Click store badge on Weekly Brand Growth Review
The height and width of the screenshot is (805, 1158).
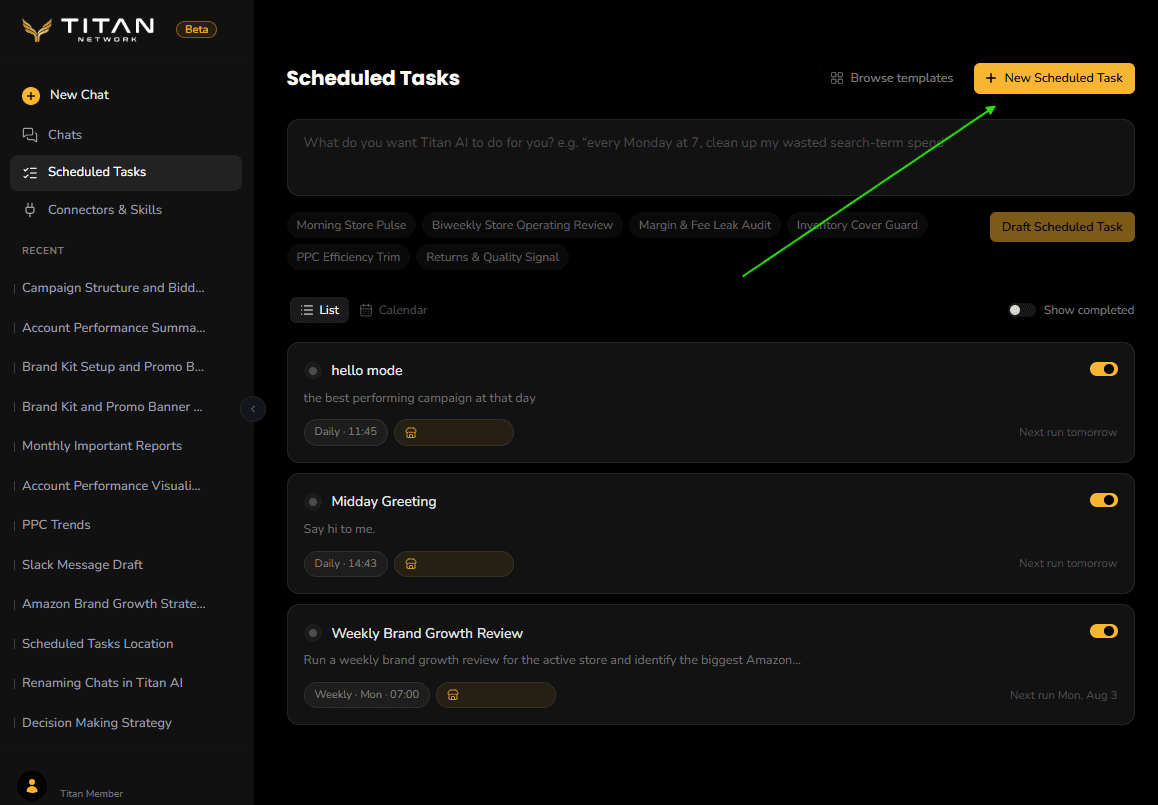click(x=496, y=695)
